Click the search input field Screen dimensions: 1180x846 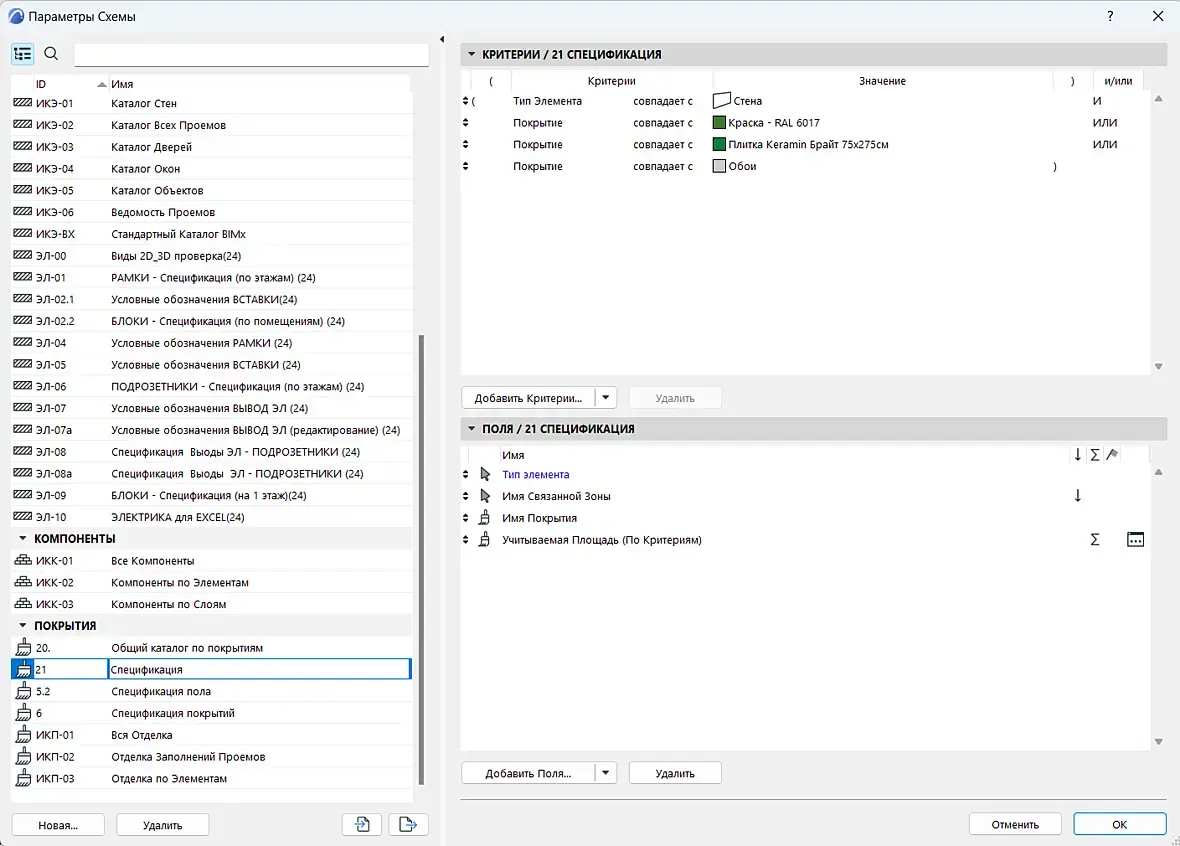(251, 54)
